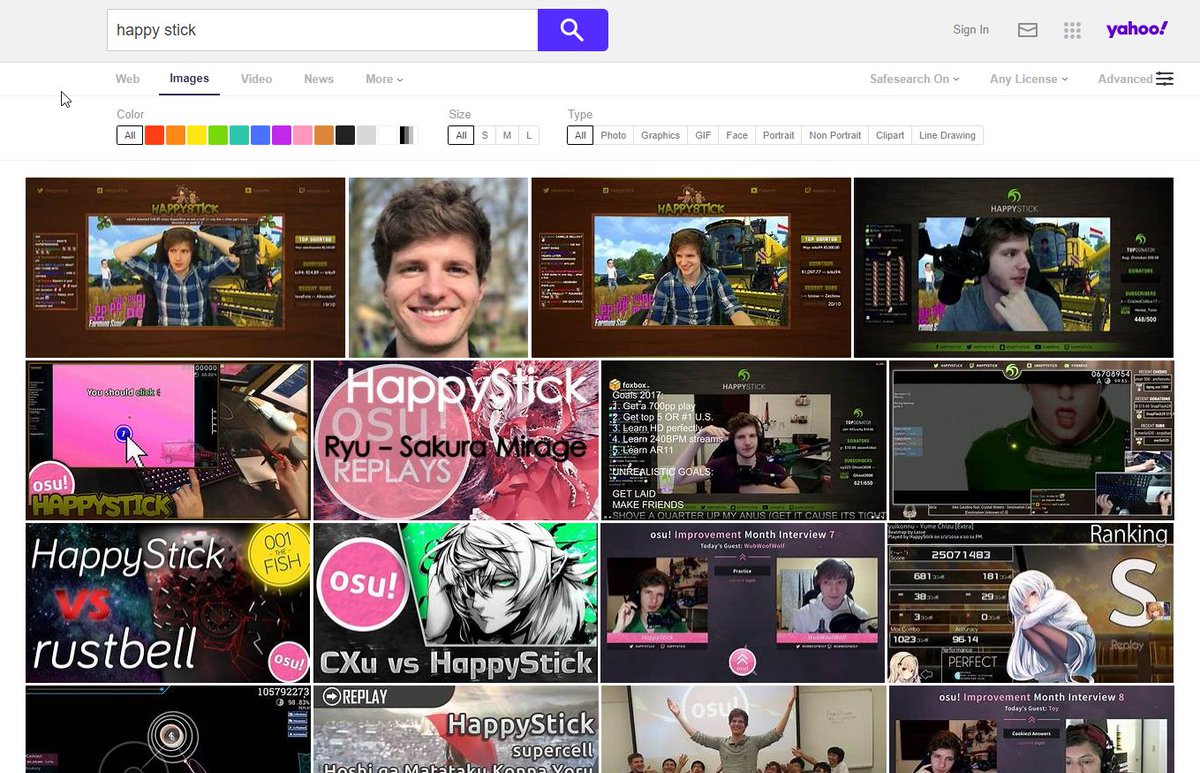
Task: Select the Images tab
Action: (x=189, y=79)
